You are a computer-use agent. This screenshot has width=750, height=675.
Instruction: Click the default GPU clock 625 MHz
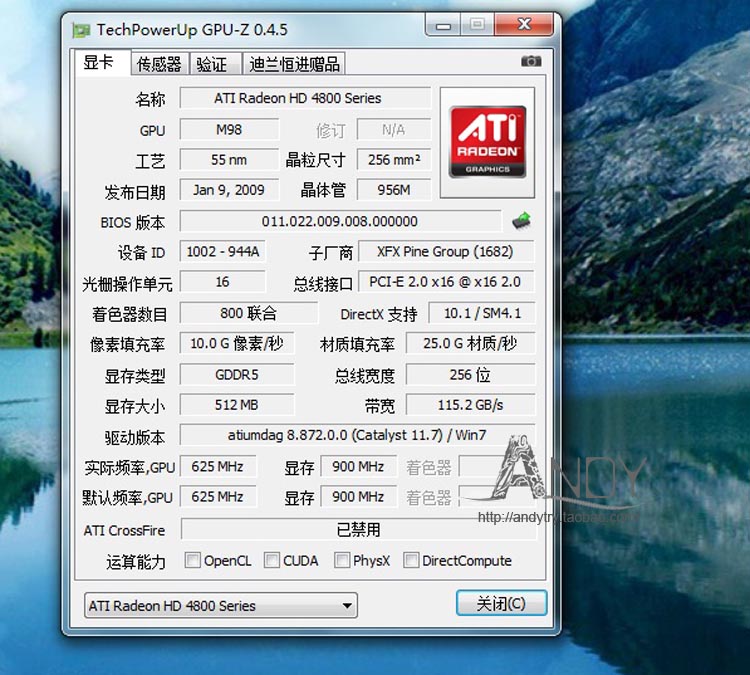point(218,497)
